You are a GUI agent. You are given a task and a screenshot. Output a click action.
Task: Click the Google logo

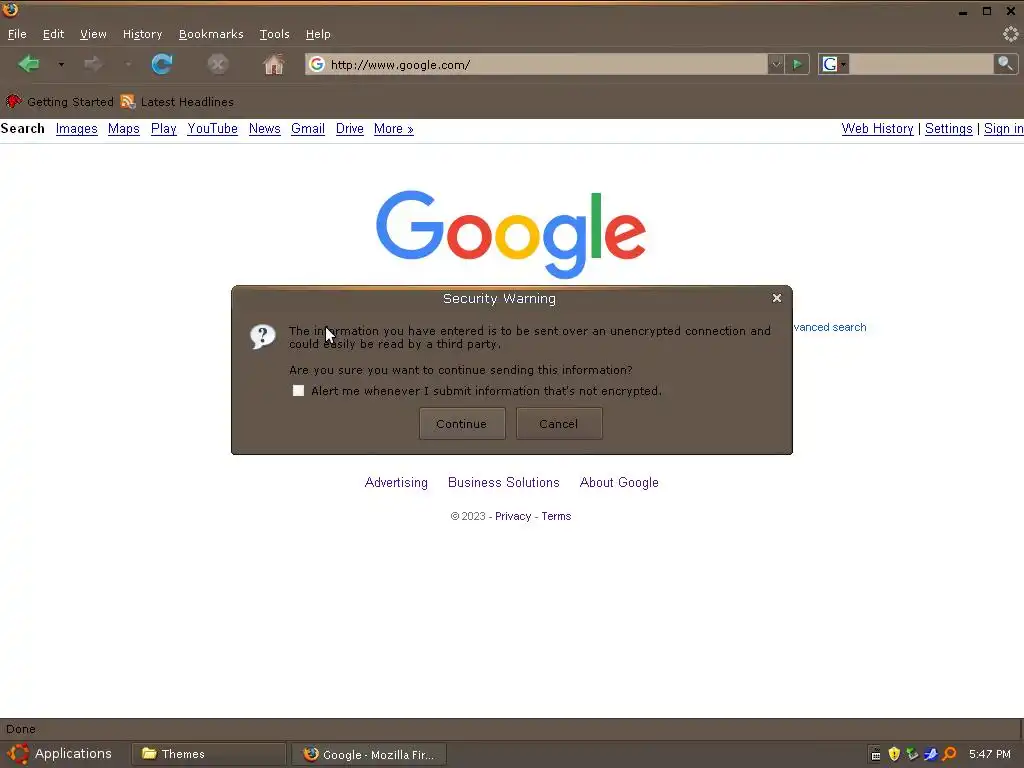pyautogui.click(x=511, y=234)
